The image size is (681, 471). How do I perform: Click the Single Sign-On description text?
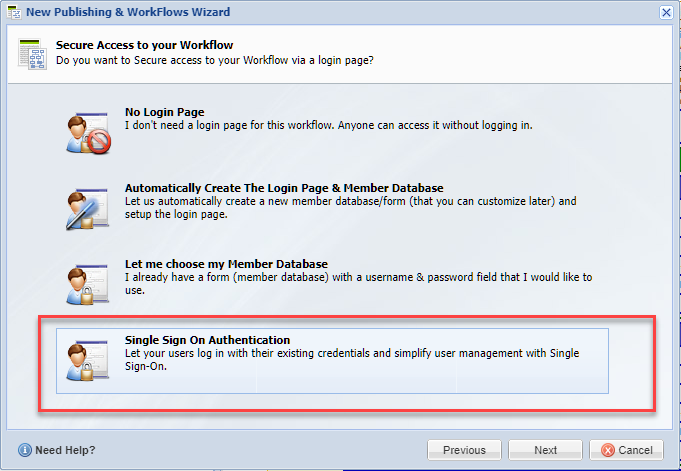click(x=352, y=360)
